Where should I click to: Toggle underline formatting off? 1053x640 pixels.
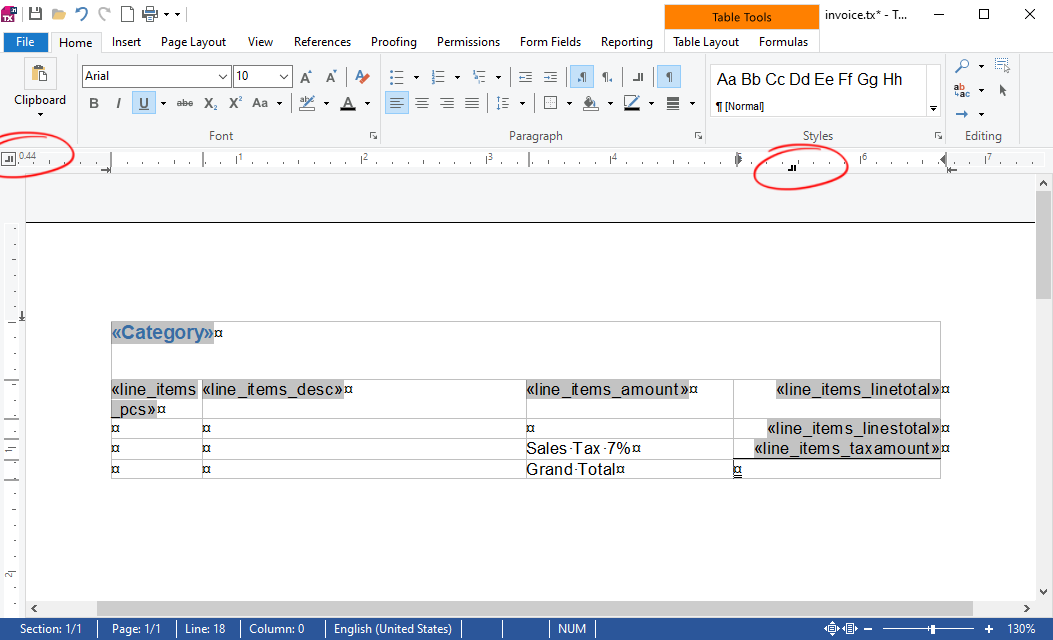point(143,103)
